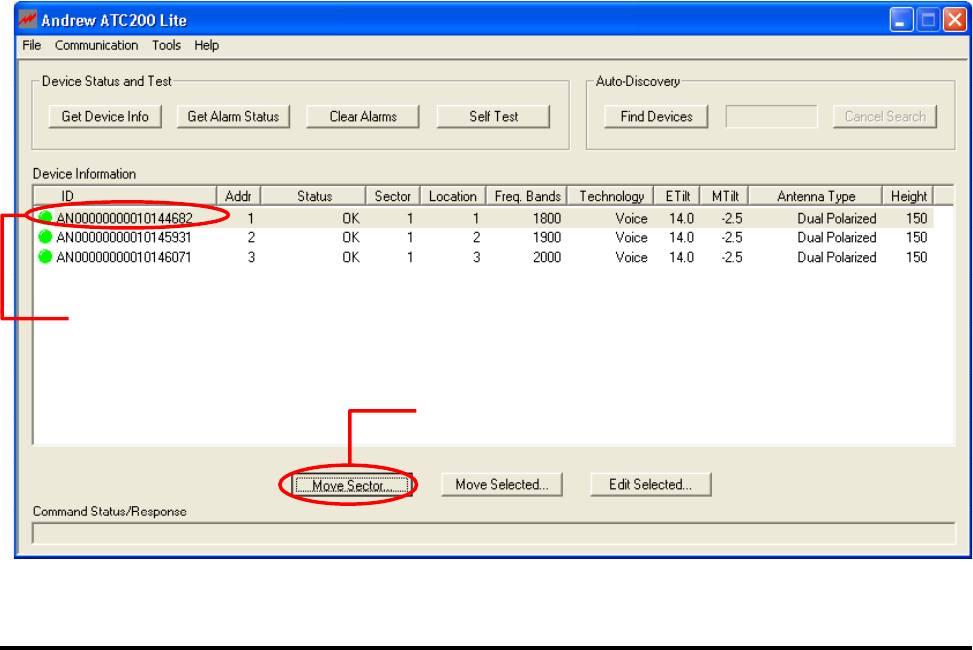Start Find Devices auto-discovery
Image resolution: width=973 pixels, height=650 pixels.
[x=656, y=117]
